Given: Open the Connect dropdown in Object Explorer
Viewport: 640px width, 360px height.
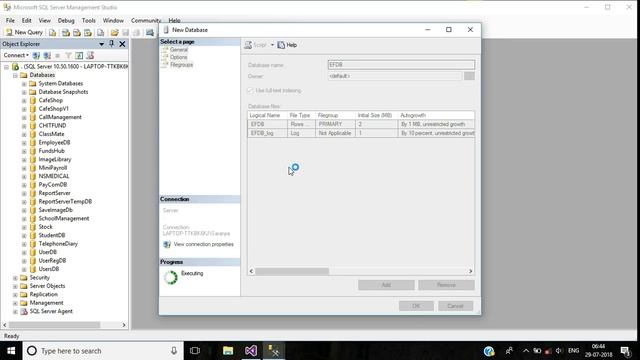Looking at the screenshot, I should click(16, 55).
